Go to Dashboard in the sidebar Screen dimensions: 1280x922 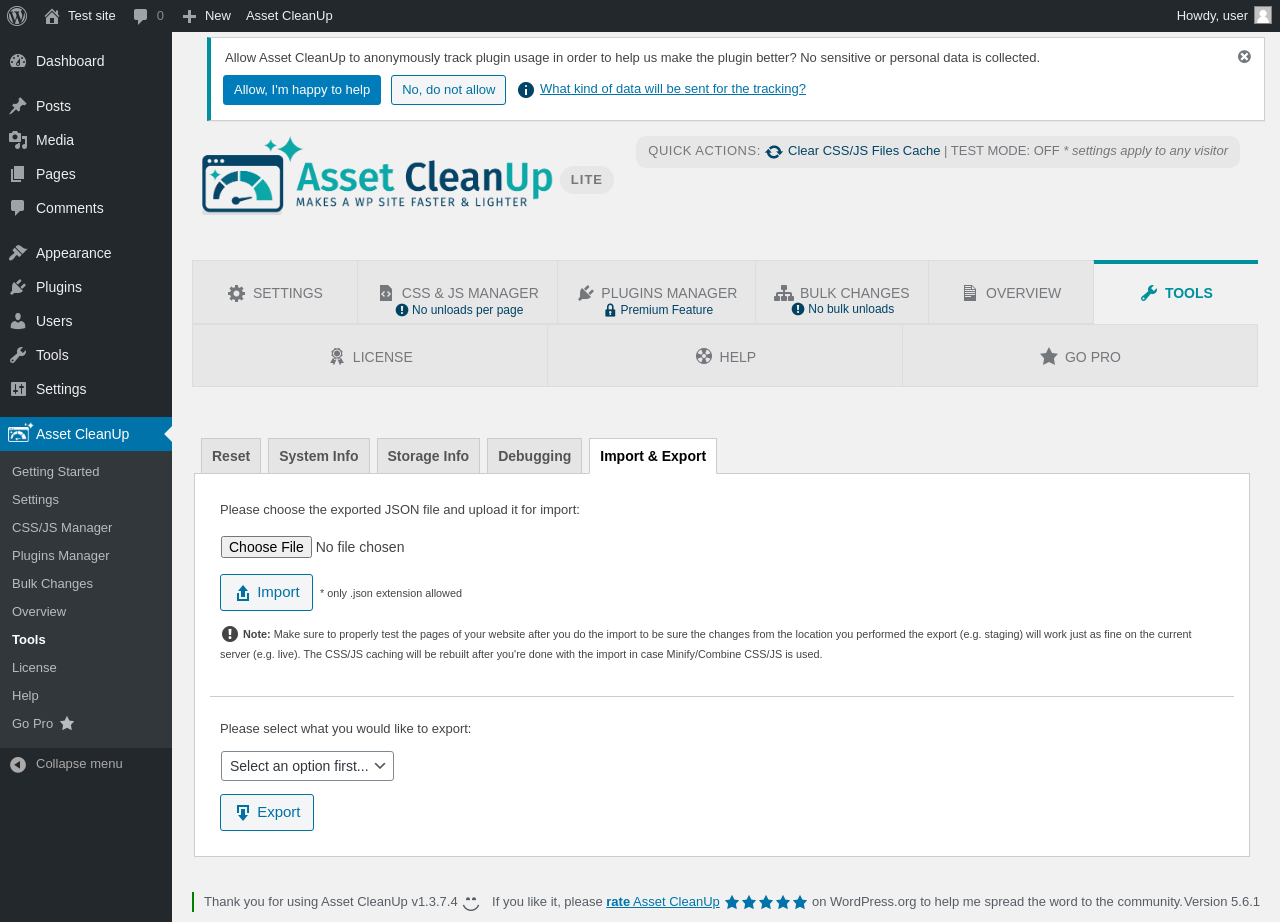[86, 61]
